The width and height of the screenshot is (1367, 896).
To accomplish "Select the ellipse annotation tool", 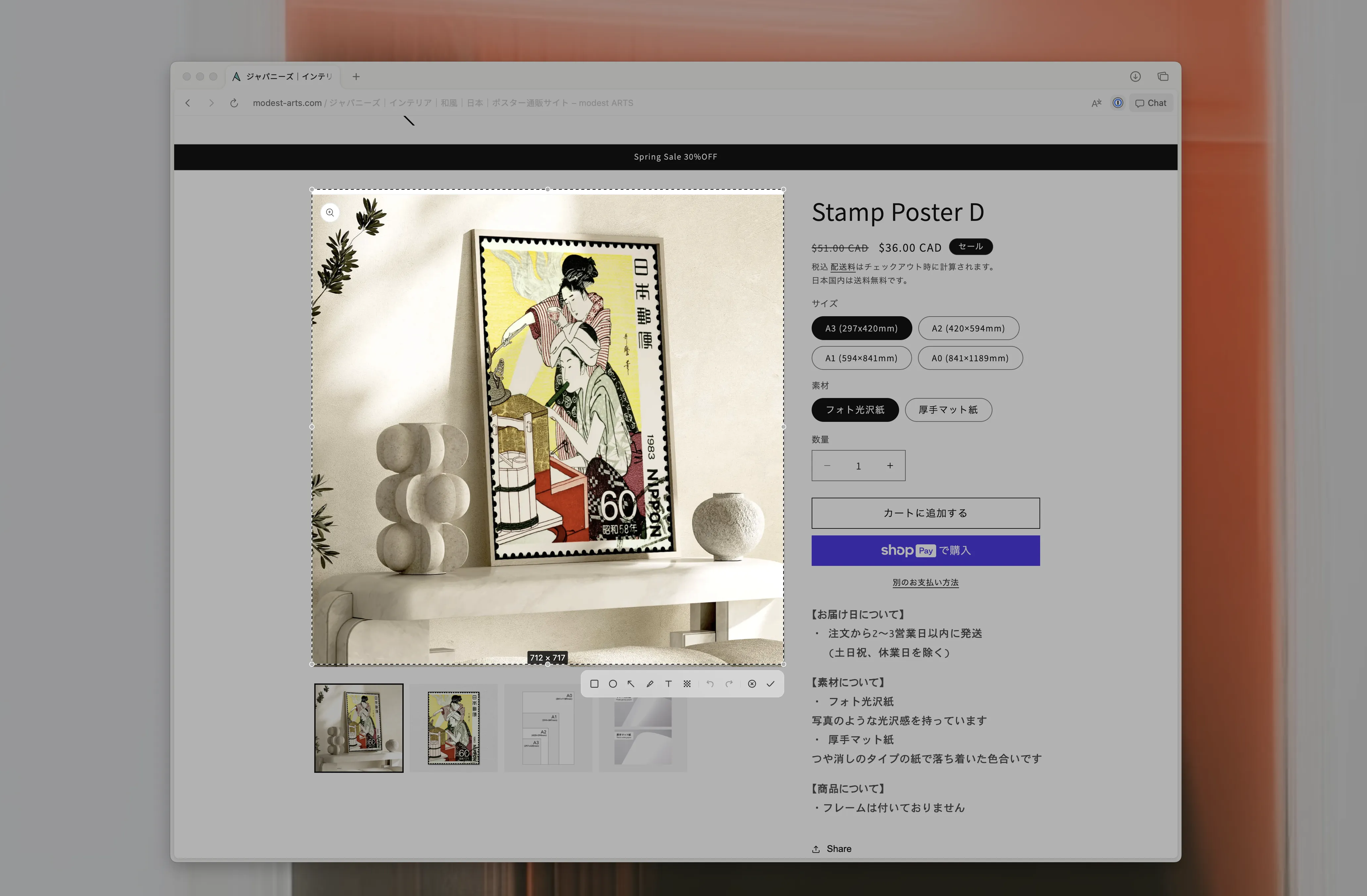I will coord(613,683).
